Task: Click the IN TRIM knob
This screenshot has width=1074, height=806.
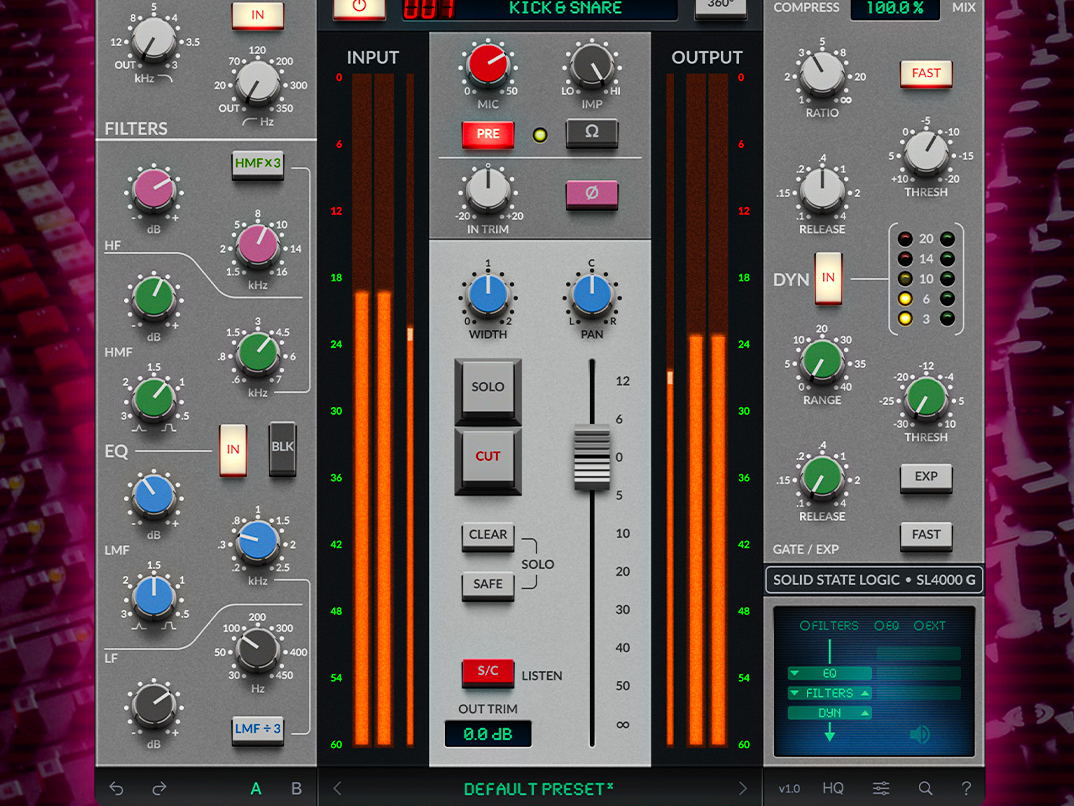Action: point(488,190)
